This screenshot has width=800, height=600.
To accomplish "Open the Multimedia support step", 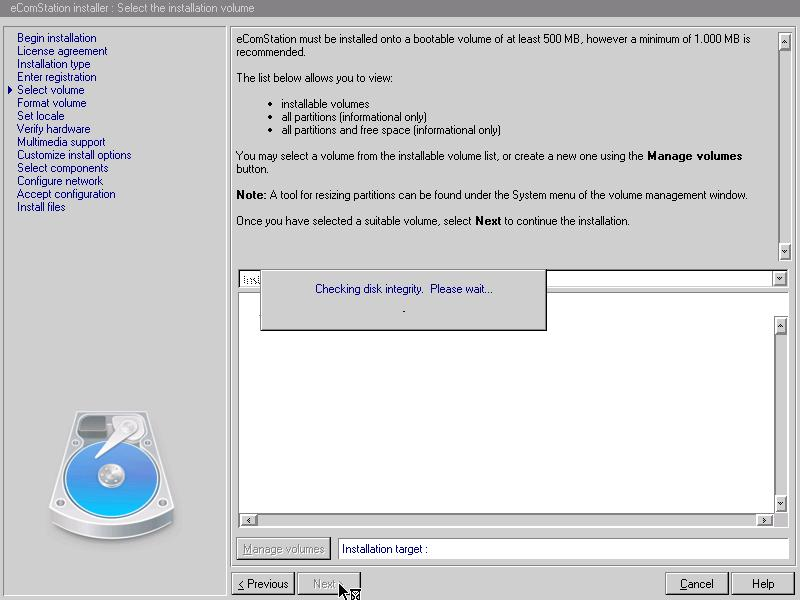I will [61, 142].
